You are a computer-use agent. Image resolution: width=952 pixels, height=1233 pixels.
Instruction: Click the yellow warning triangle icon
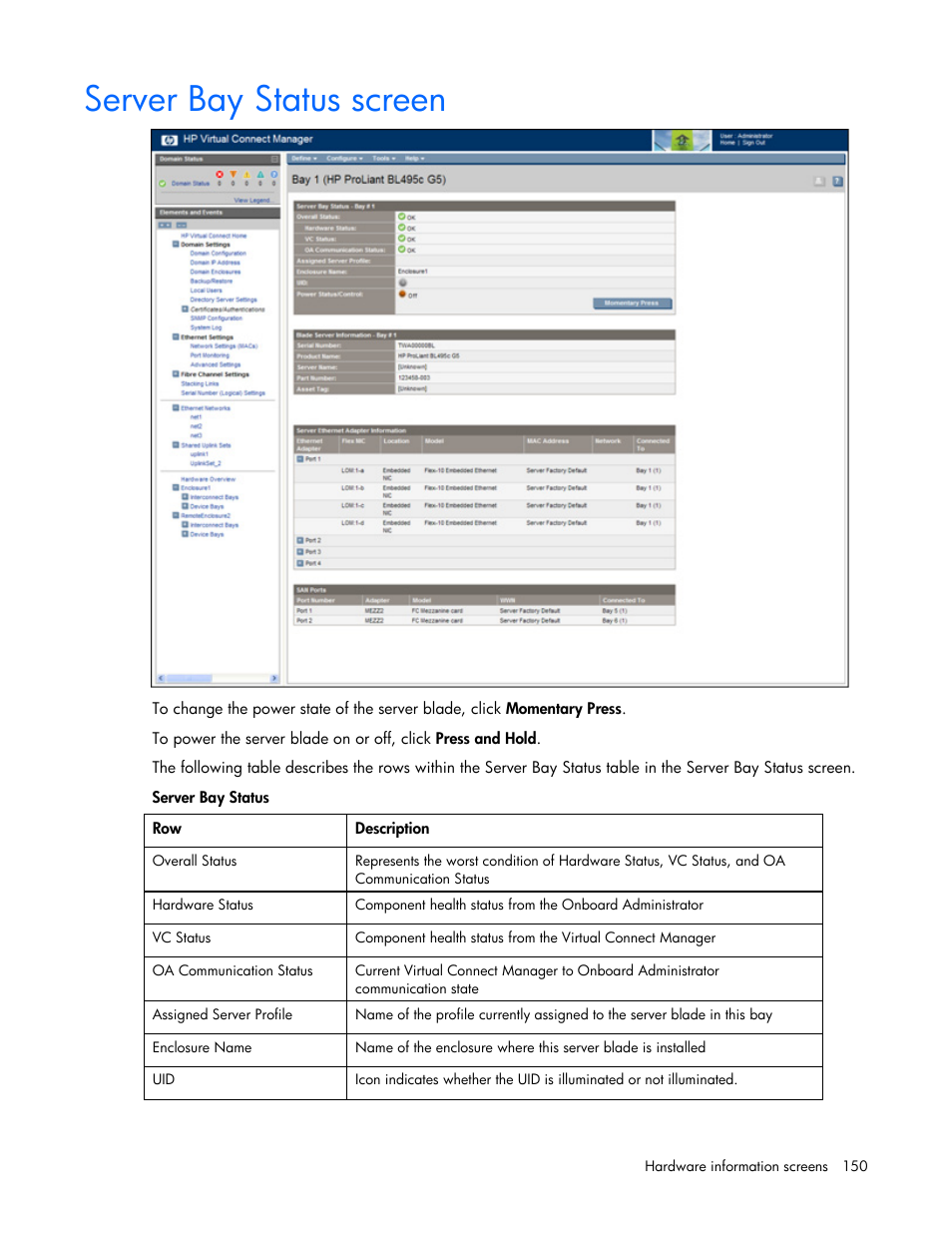246,174
